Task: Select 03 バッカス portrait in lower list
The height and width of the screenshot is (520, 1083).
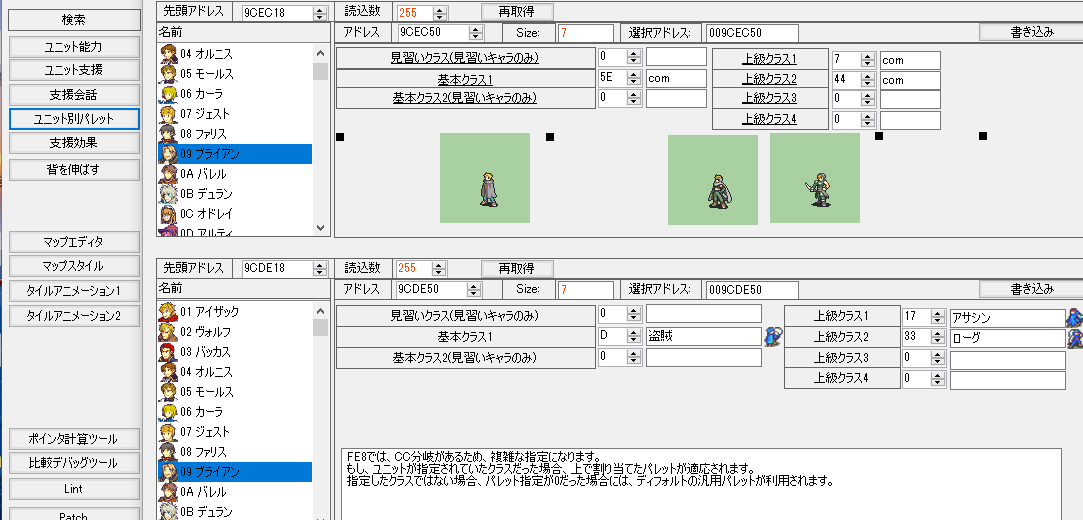Action: 168,352
